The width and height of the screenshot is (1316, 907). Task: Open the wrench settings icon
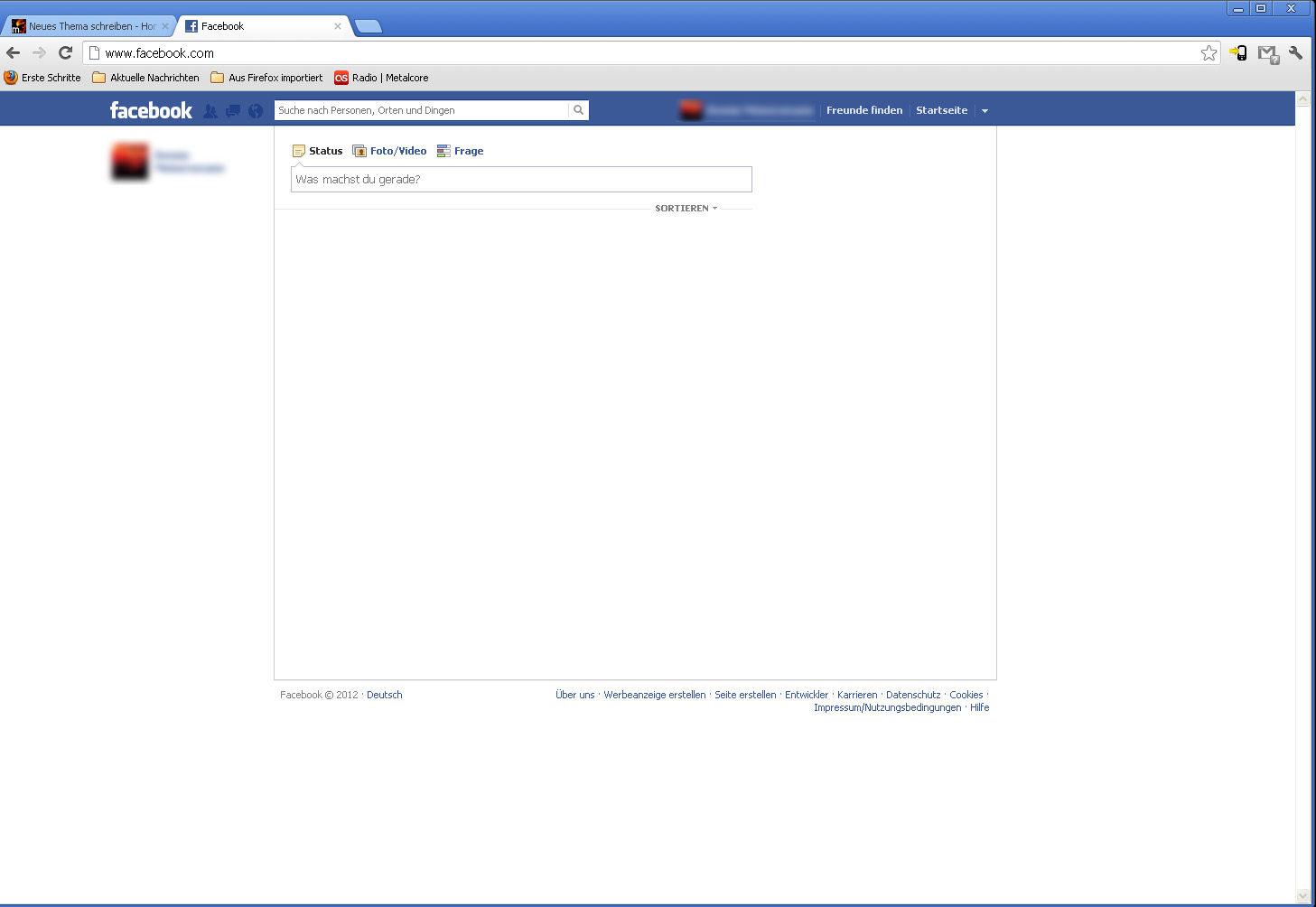click(1296, 52)
